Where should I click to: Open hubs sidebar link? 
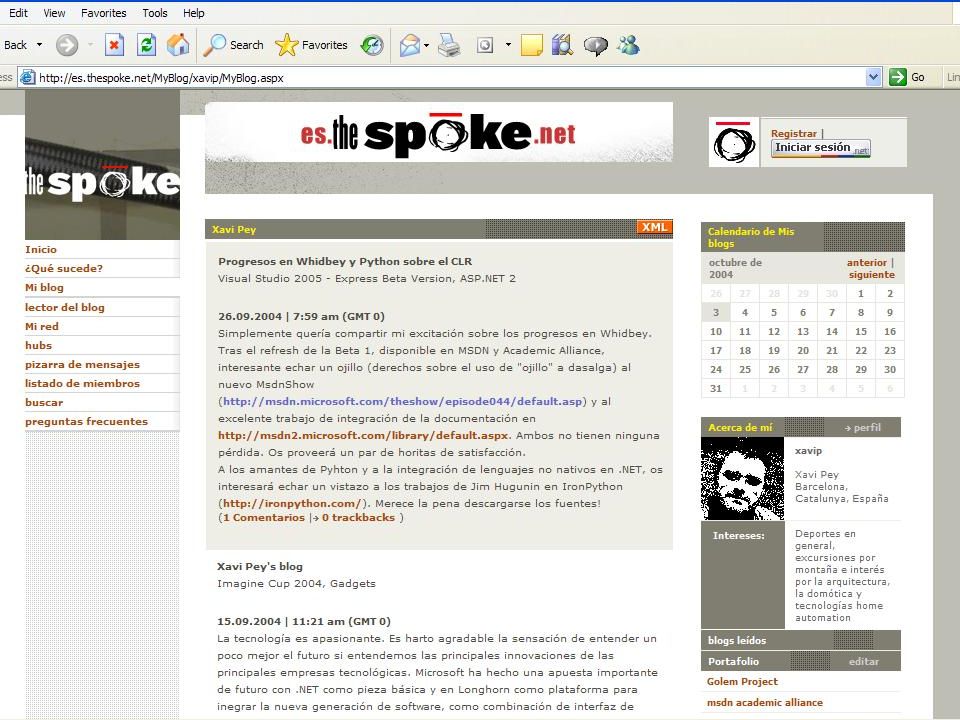click(x=39, y=345)
